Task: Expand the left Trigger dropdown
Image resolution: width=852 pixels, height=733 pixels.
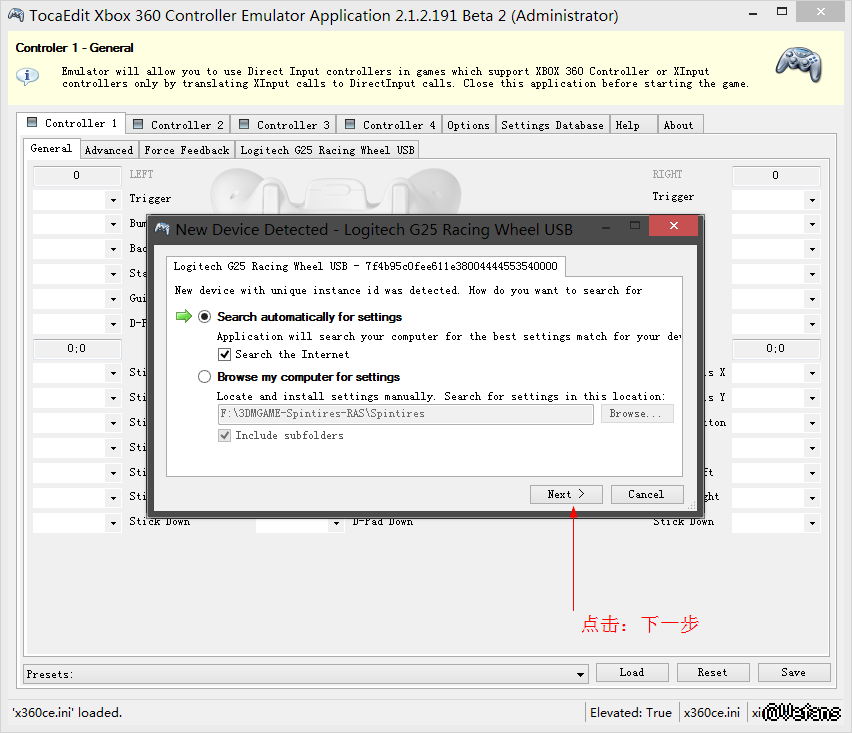Action: (113, 200)
